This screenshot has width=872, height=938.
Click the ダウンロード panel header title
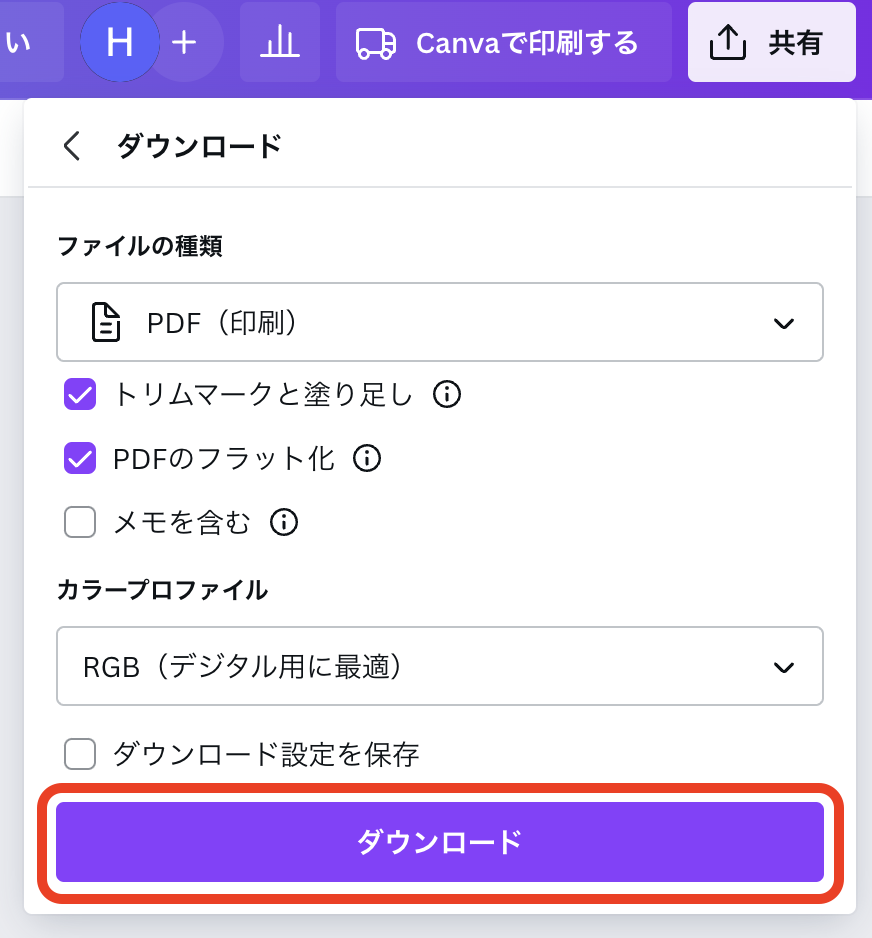tap(200, 146)
